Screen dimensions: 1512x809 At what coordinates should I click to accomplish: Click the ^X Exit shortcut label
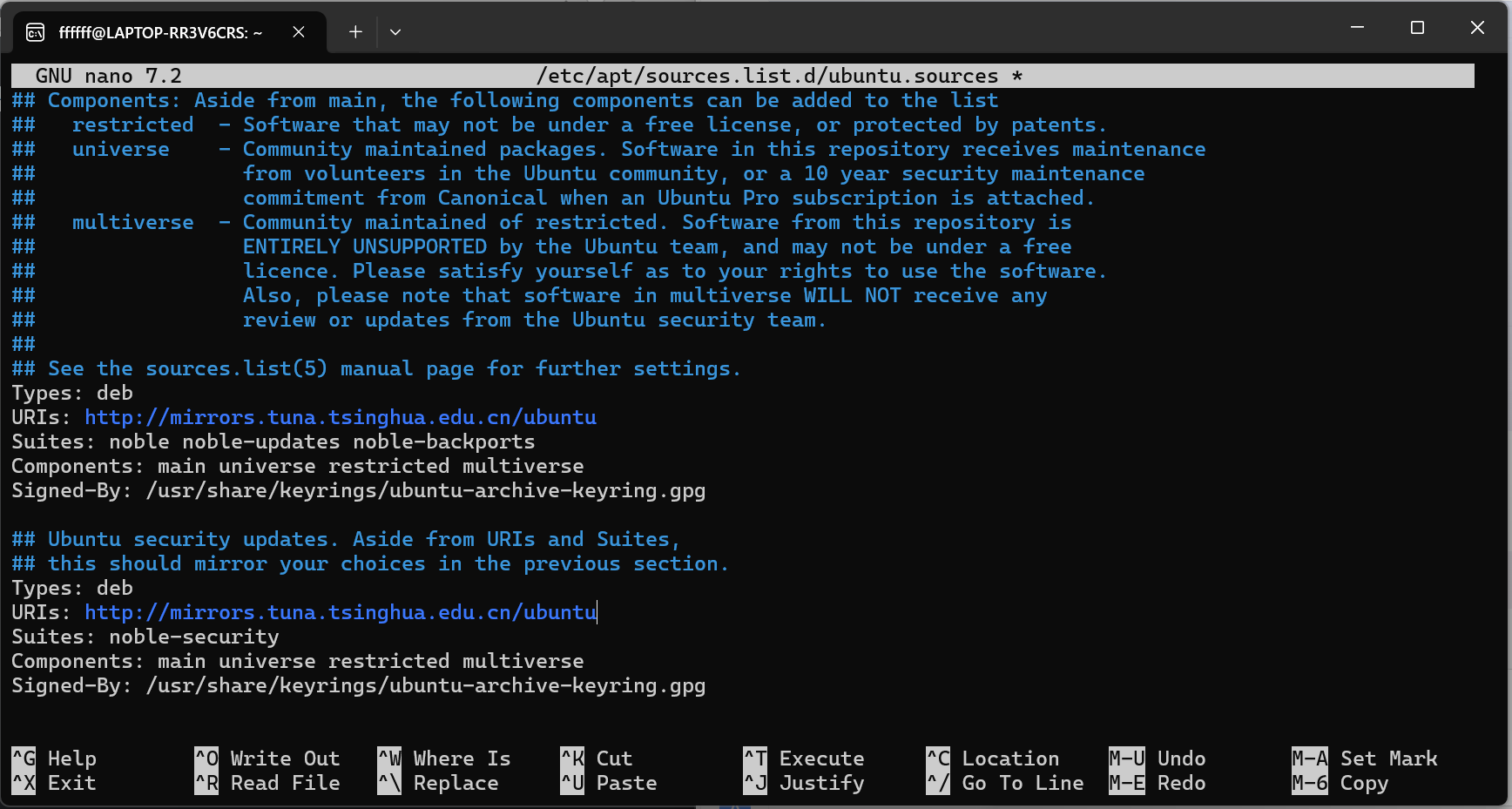click(x=54, y=783)
